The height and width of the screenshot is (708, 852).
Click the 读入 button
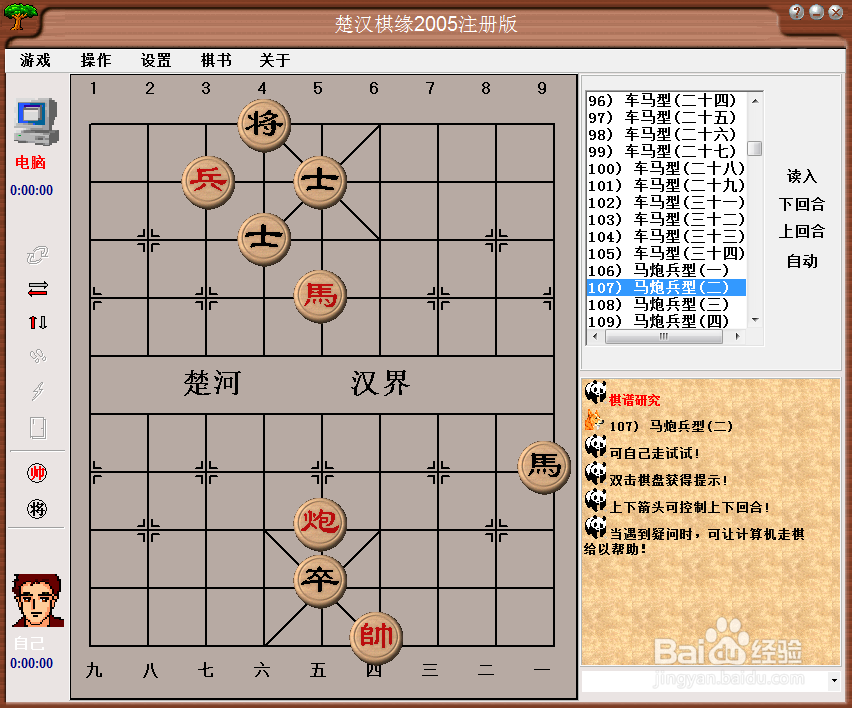[801, 176]
